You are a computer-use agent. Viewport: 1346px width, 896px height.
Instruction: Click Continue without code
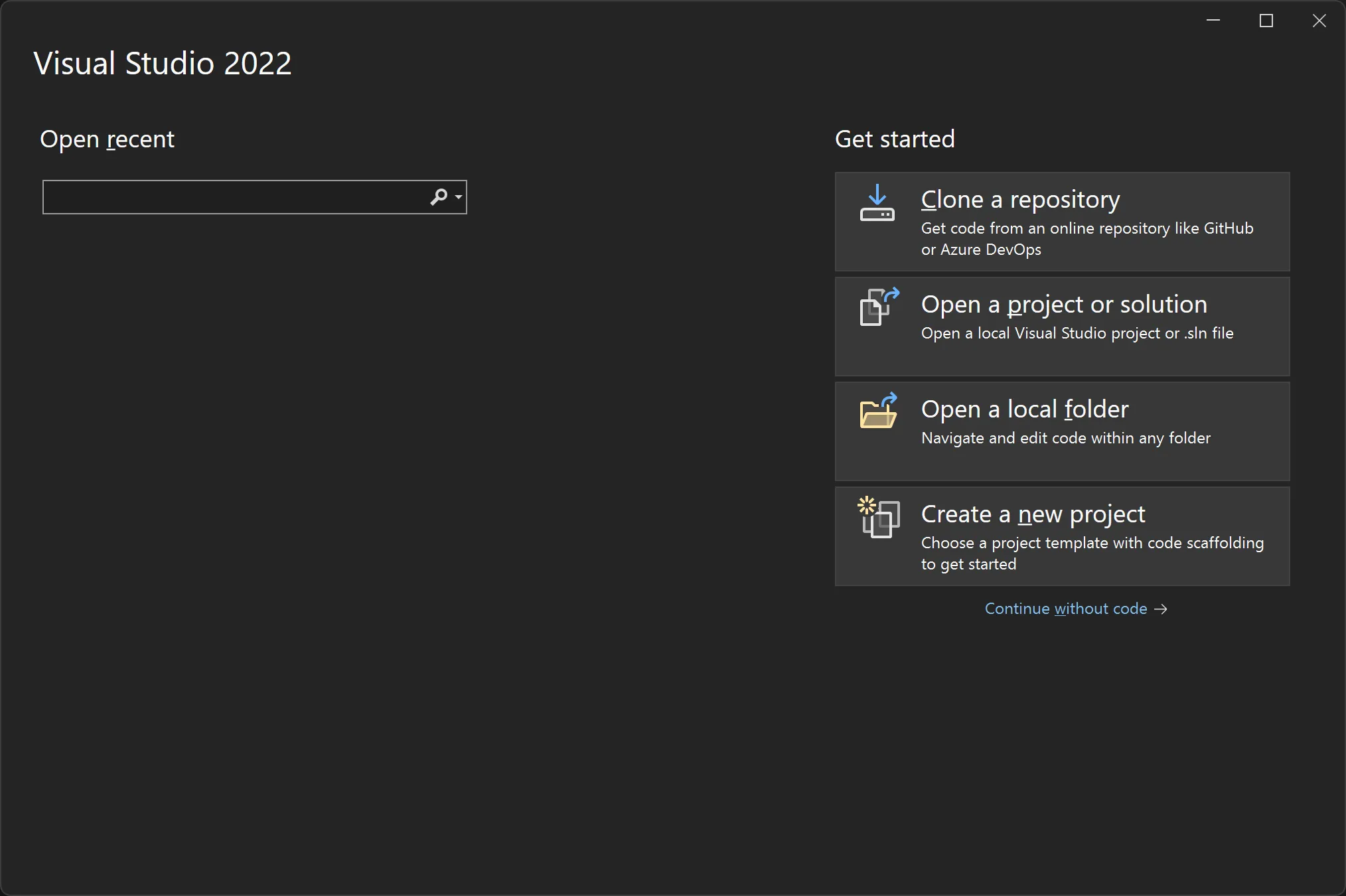[1065, 609]
